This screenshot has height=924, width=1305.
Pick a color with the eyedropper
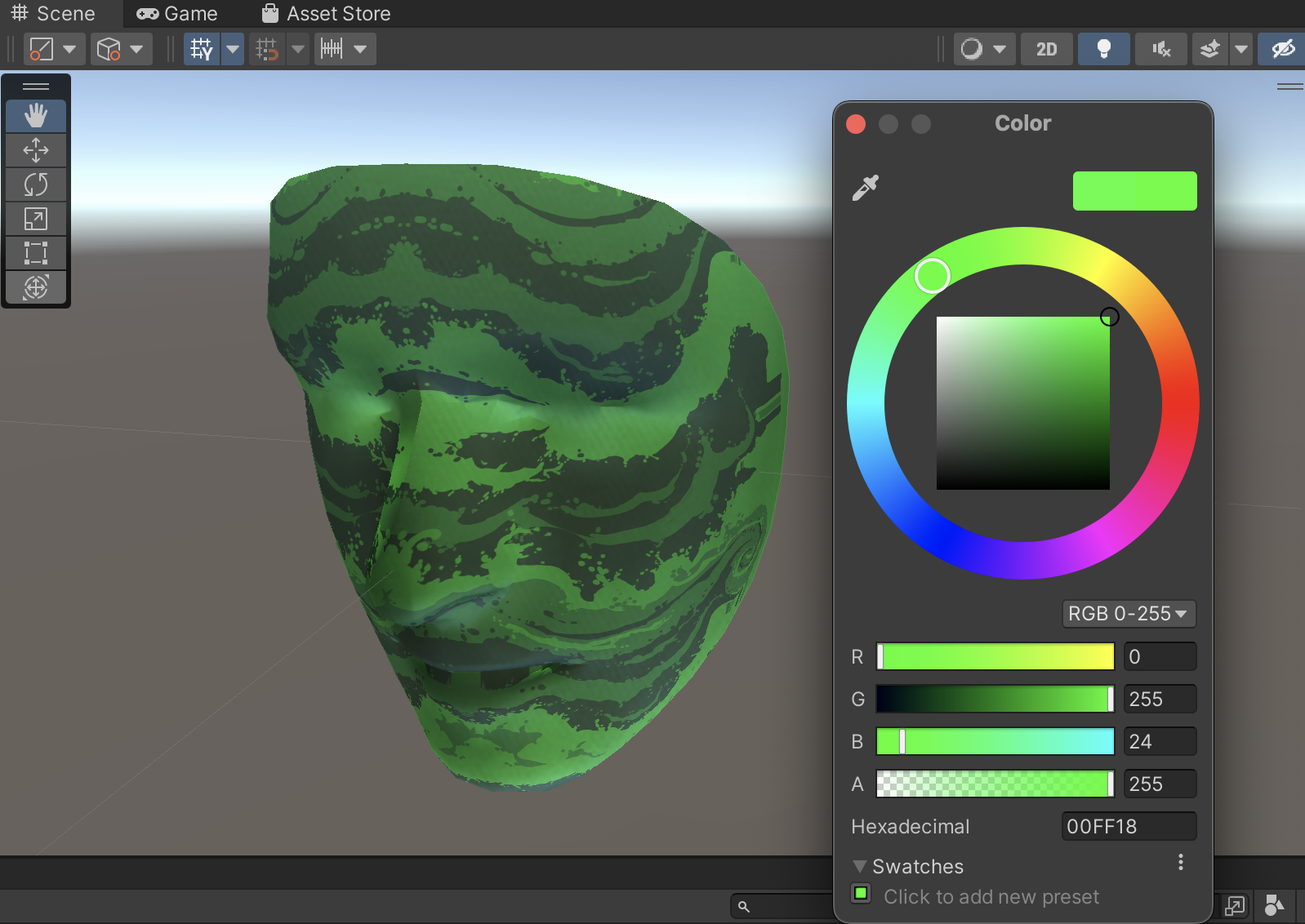click(865, 188)
